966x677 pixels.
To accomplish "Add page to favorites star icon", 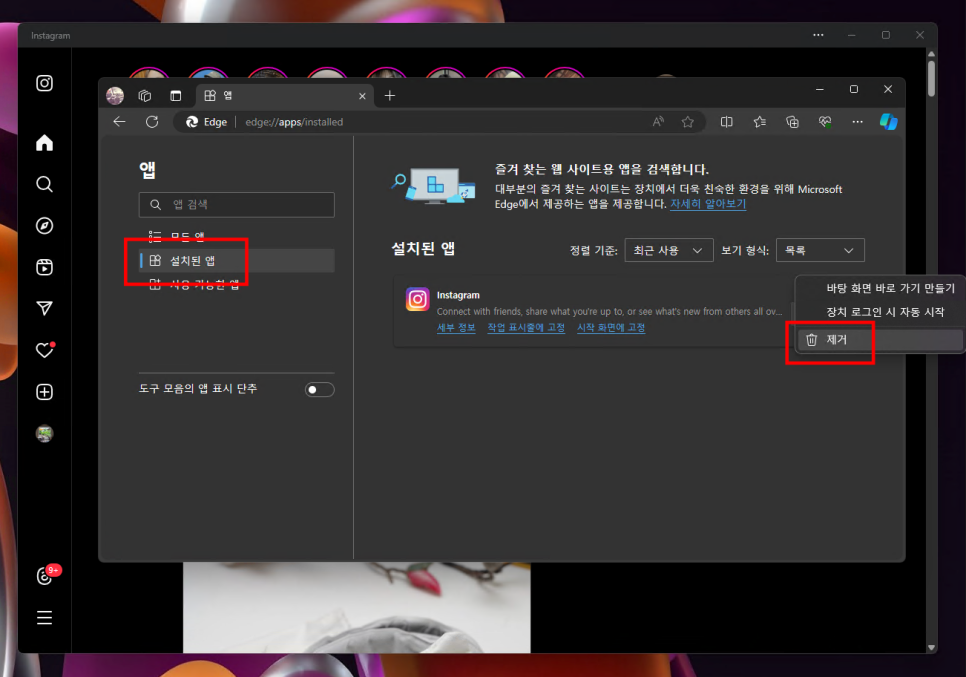I will point(688,122).
